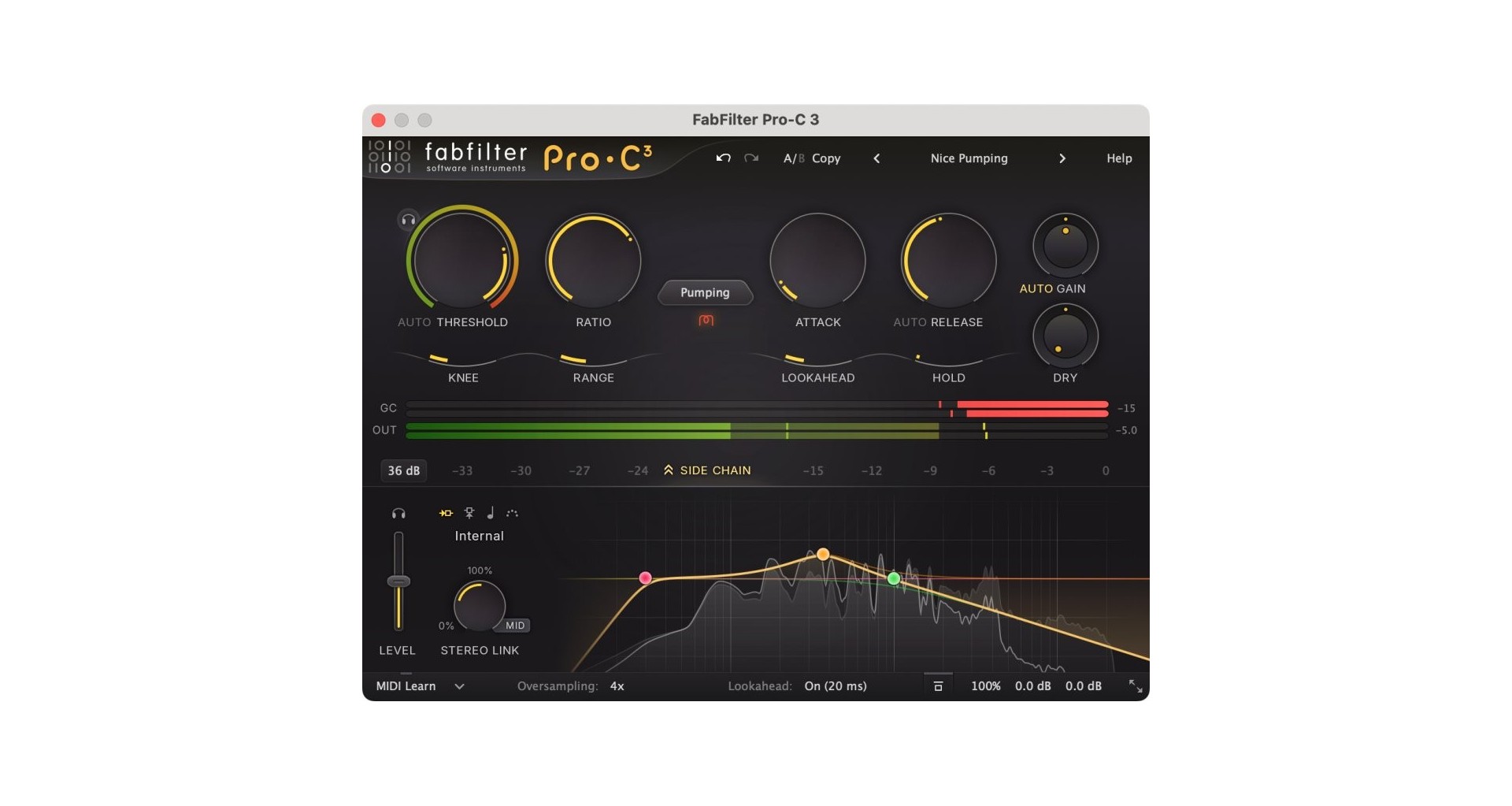Click the Dry mix knob

tap(1065, 336)
